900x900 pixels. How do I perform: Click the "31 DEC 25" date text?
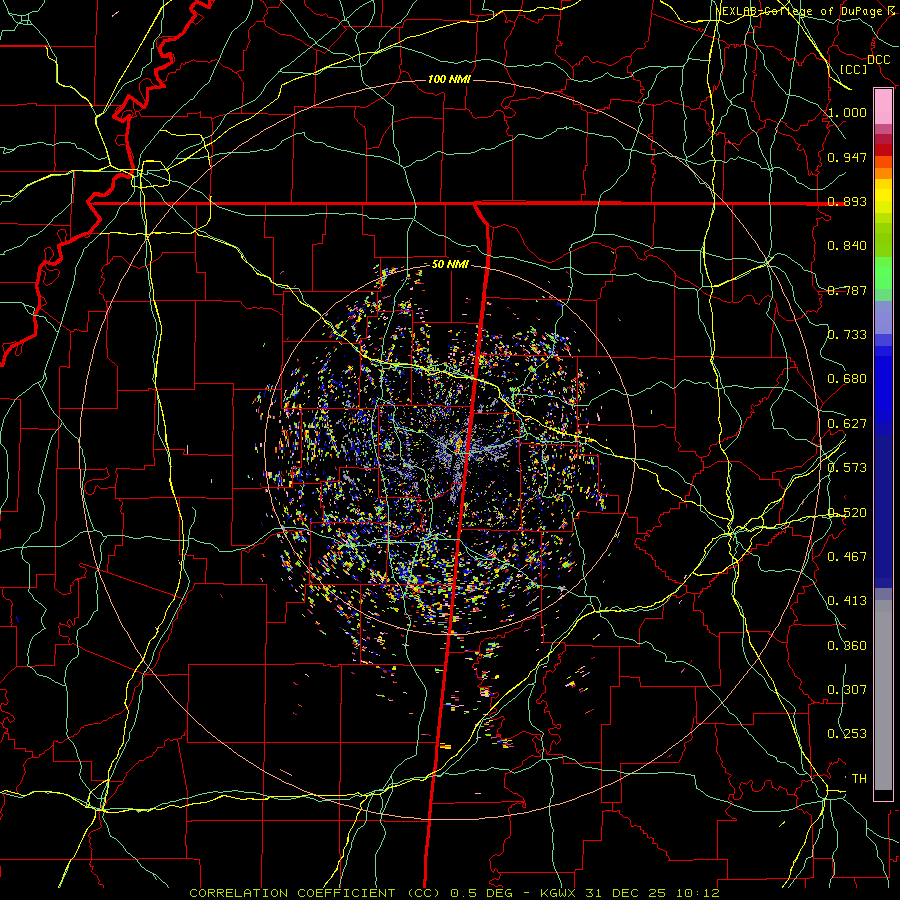click(x=626, y=893)
